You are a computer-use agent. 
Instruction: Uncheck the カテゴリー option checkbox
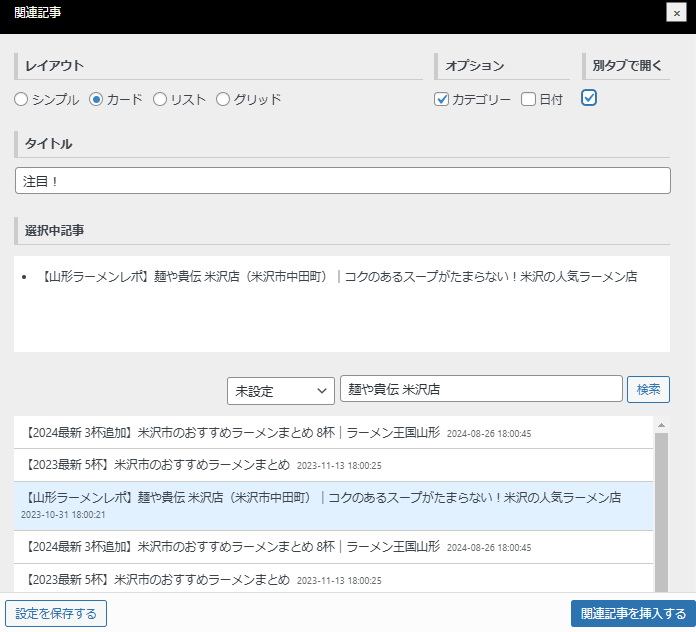(x=441, y=99)
